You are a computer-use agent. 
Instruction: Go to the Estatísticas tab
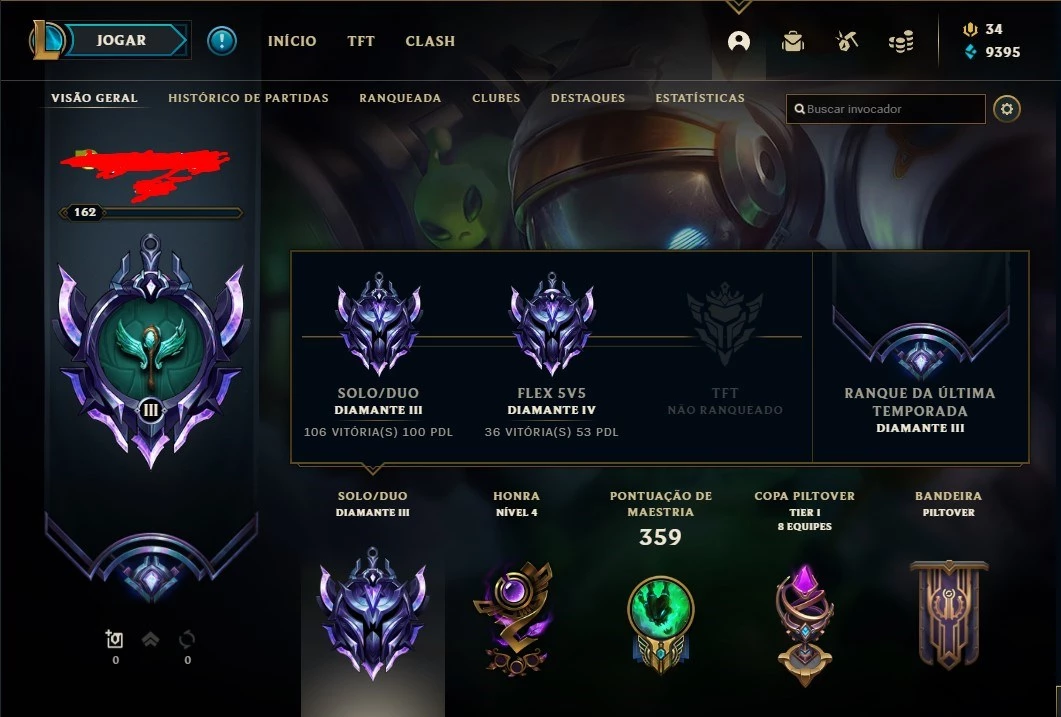tap(700, 98)
